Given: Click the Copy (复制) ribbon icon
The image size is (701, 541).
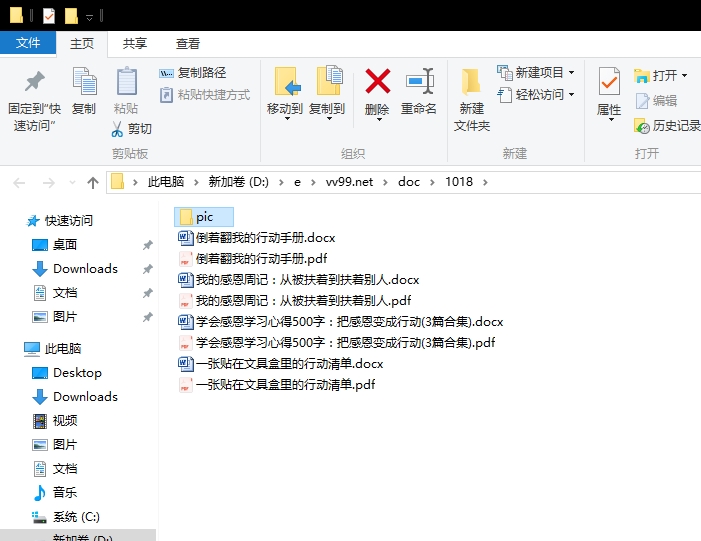Looking at the screenshot, I should click(x=84, y=81).
